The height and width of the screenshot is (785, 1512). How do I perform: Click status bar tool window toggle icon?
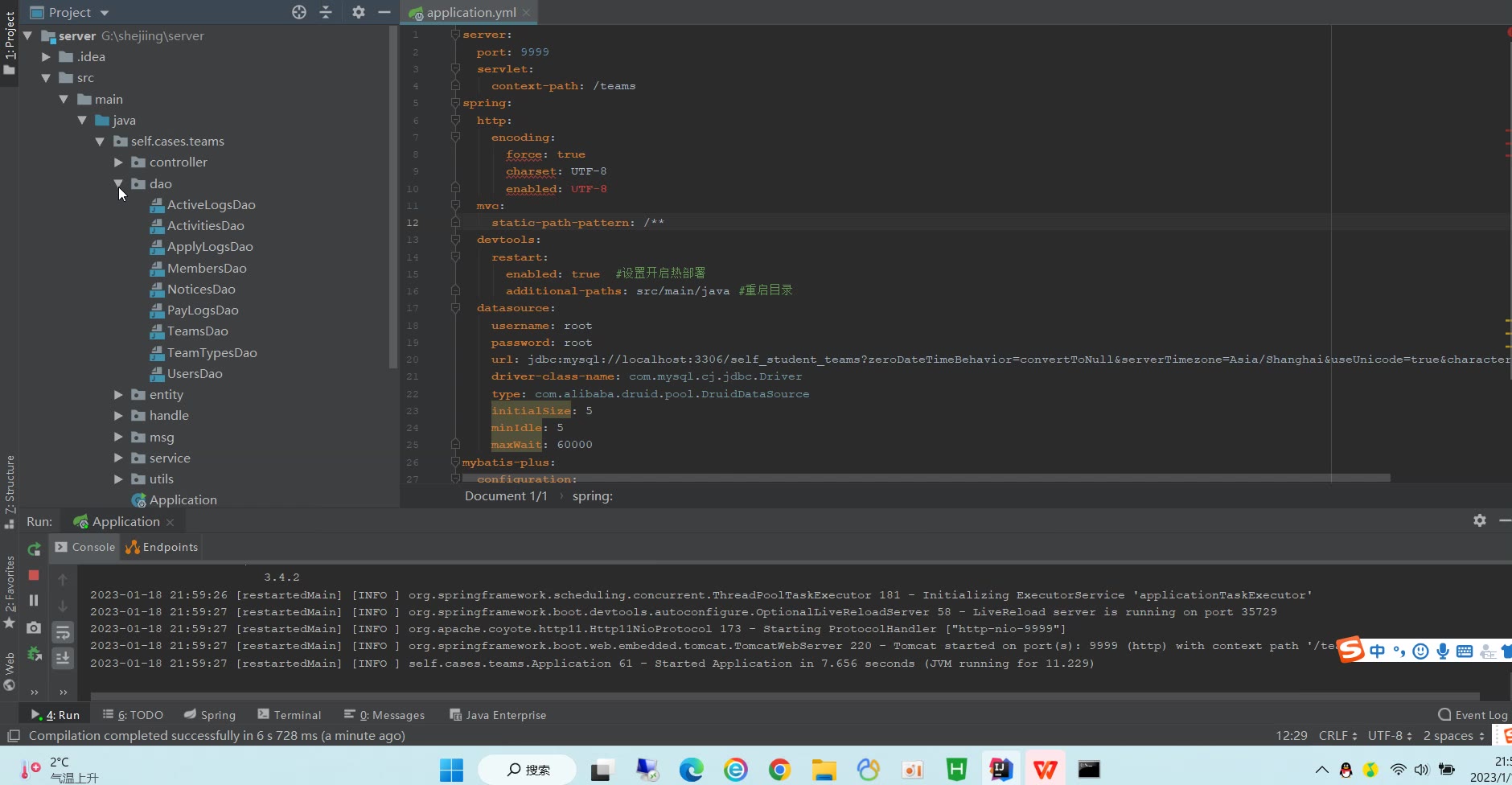(13, 736)
